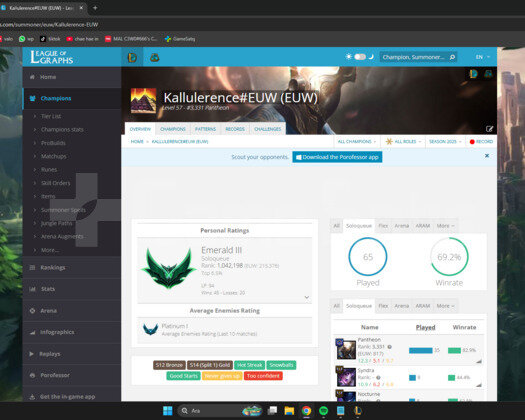Expand the More... entry in the sidebar

50,250
